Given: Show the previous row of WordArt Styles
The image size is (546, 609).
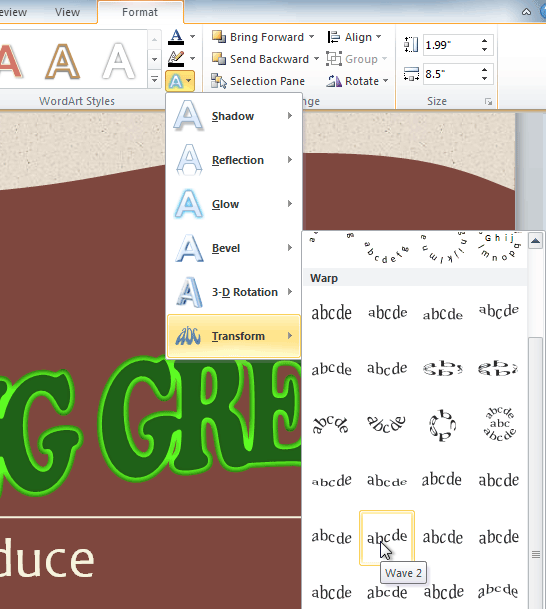Looking at the screenshot, I should point(154,39).
